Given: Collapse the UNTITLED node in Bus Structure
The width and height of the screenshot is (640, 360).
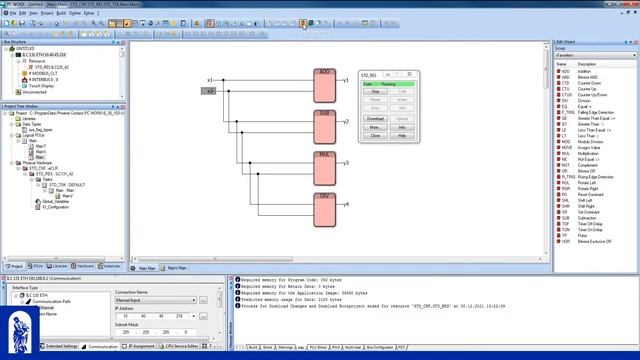Looking at the screenshot, I should [x=6, y=49].
